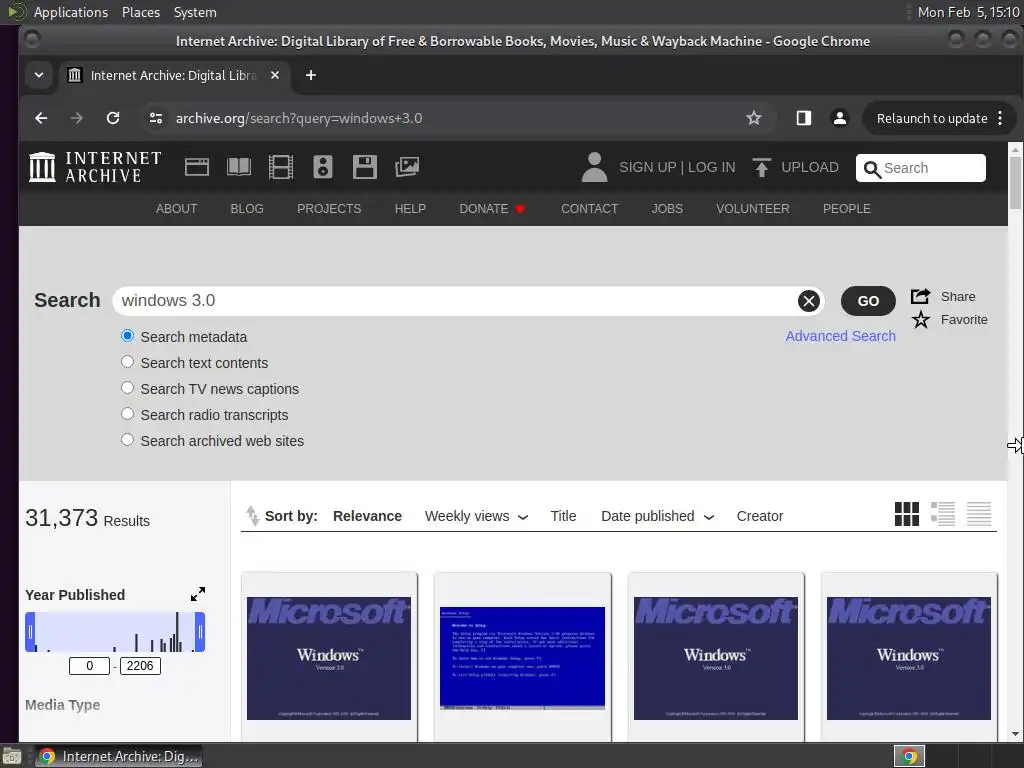
Task: Select Search radio transcripts option
Action: pyautogui.click(x=127, y=414)
